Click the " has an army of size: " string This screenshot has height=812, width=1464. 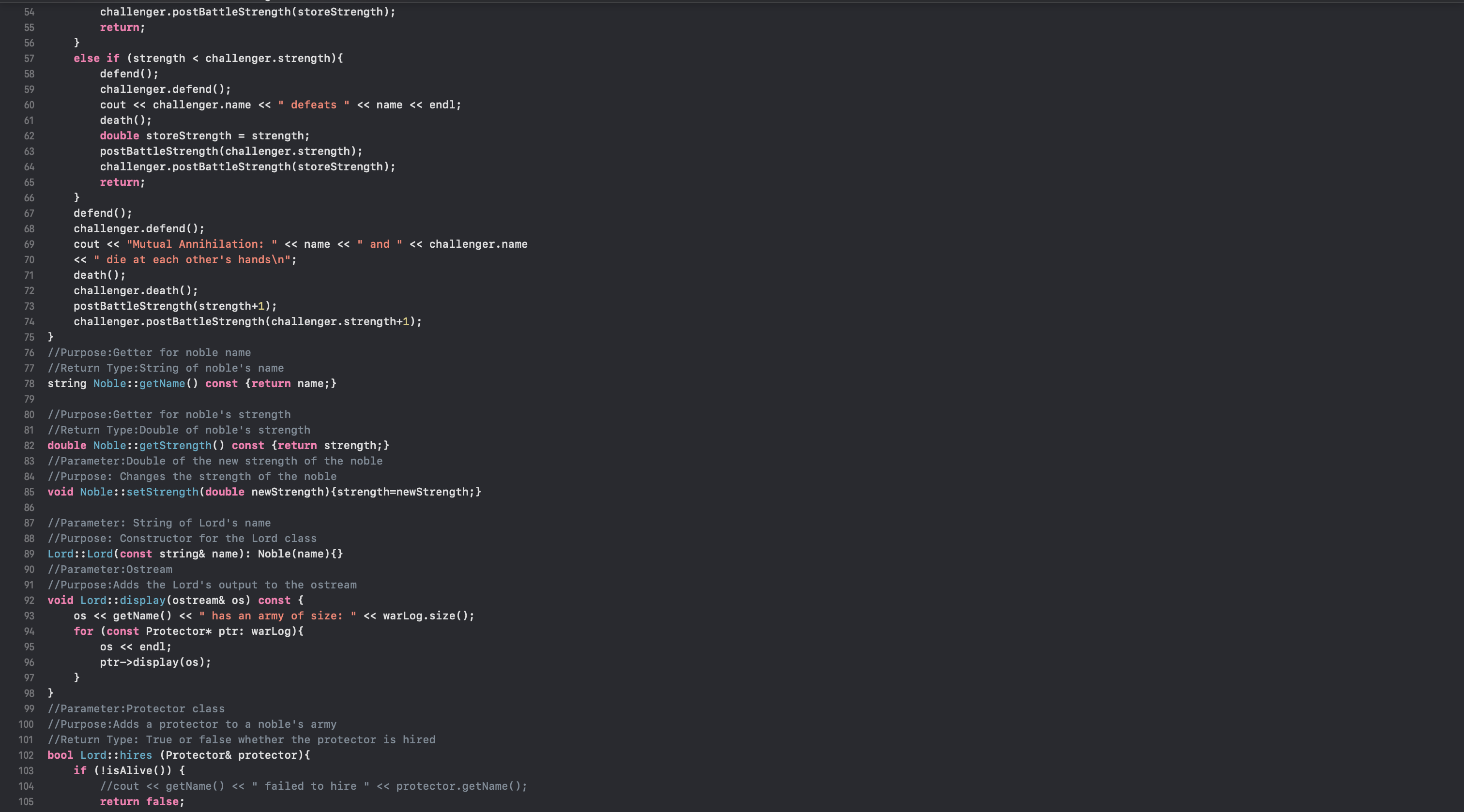pos(277,616)
